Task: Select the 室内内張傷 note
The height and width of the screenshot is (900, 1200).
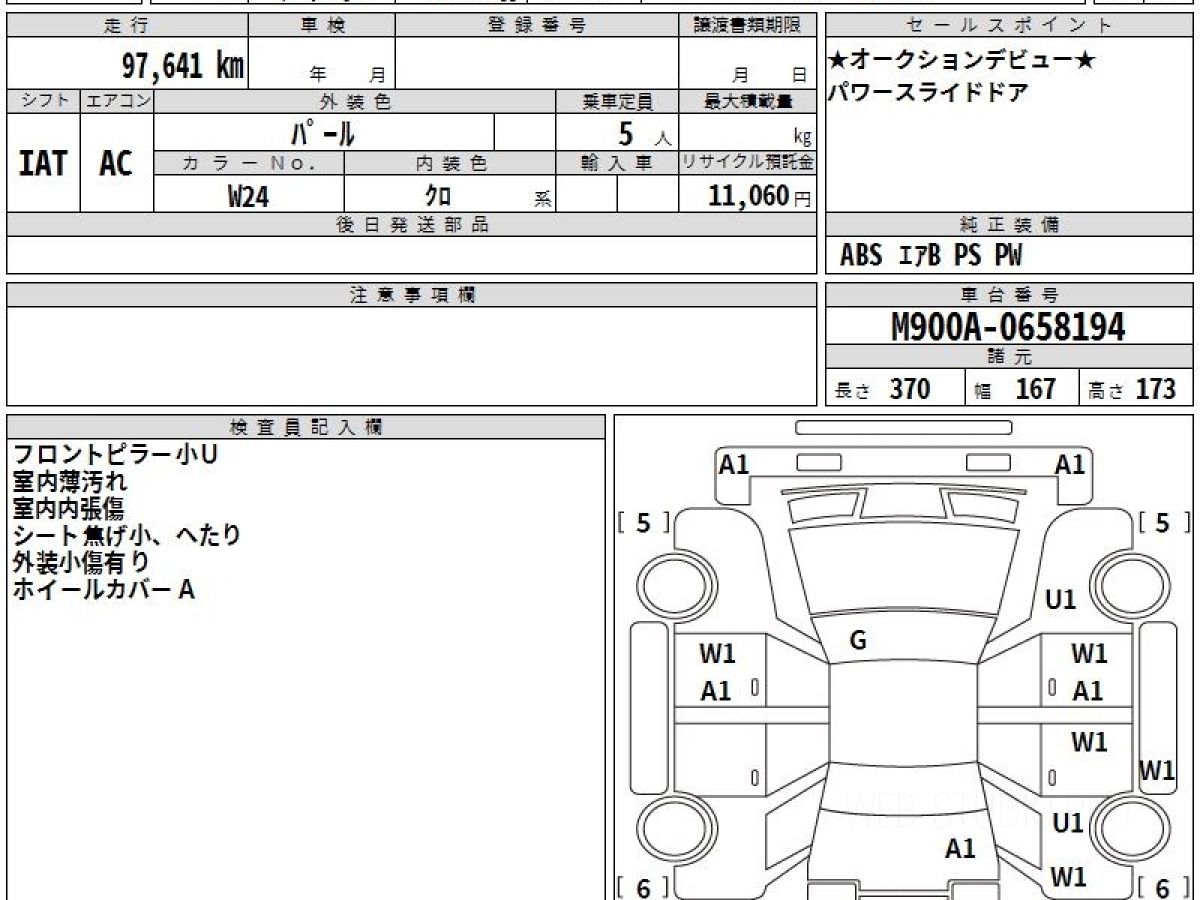Action: click(70, 508)
